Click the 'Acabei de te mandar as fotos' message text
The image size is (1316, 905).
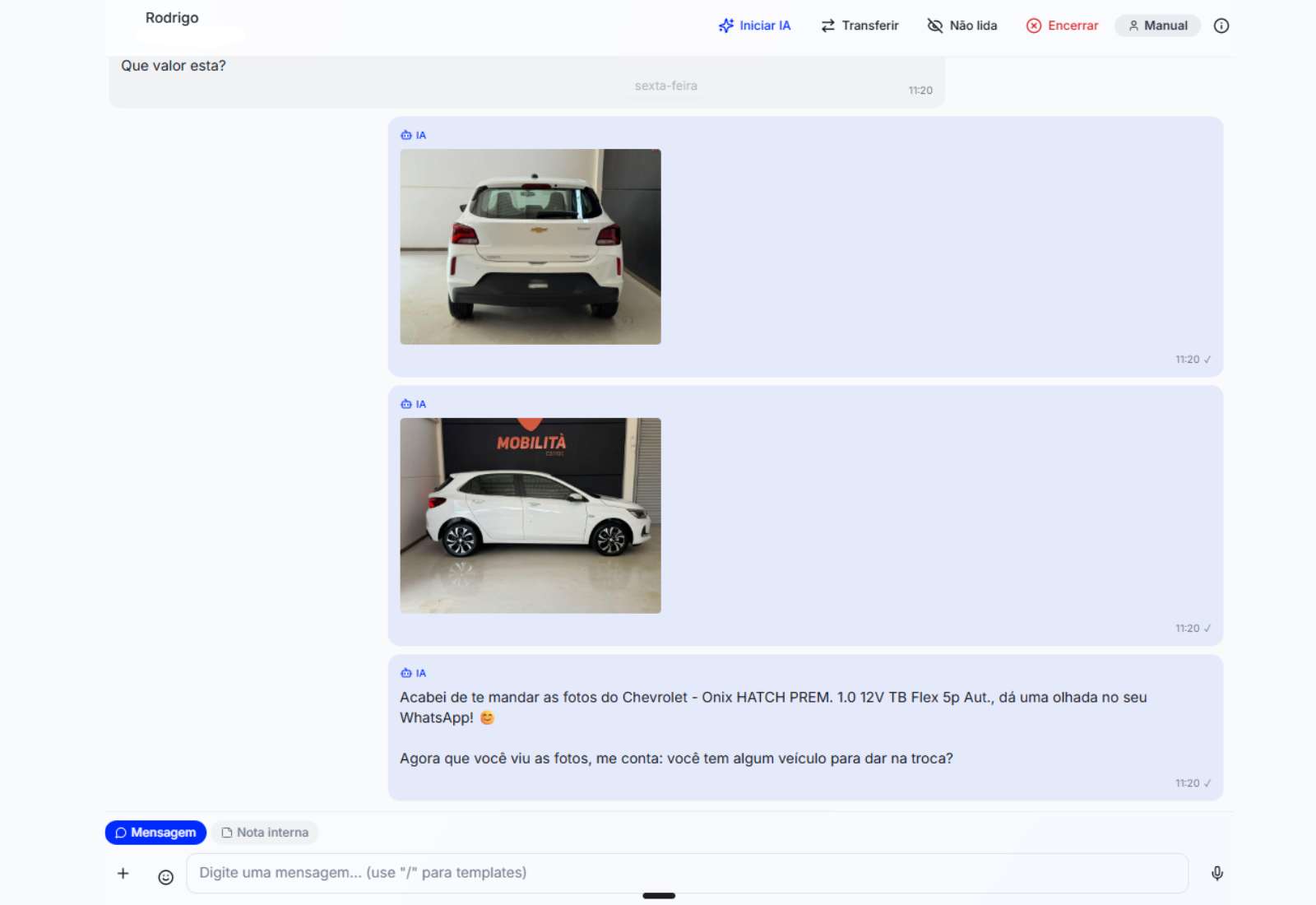pos(773,708)
